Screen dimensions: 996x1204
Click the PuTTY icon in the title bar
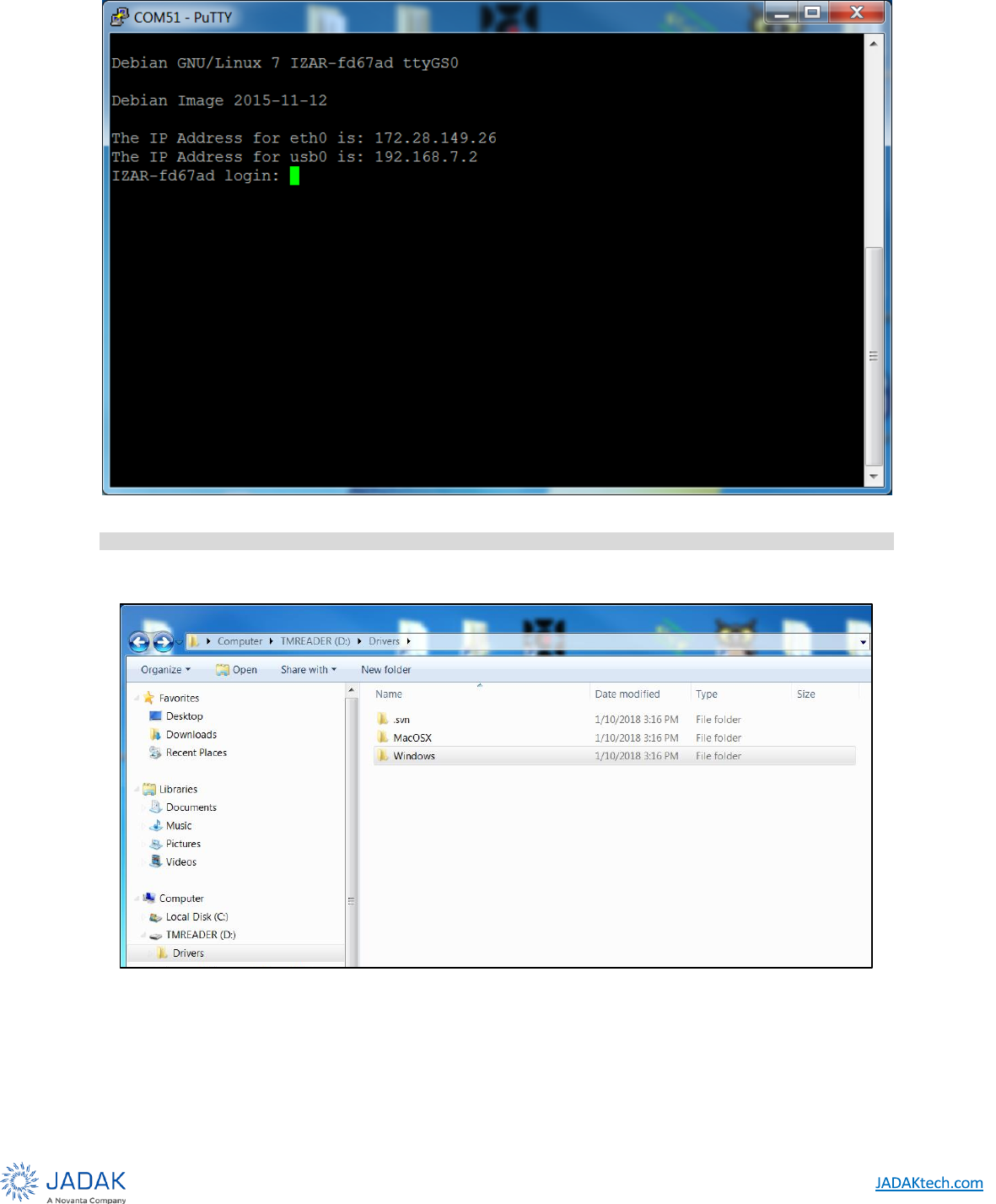[120, 16]
